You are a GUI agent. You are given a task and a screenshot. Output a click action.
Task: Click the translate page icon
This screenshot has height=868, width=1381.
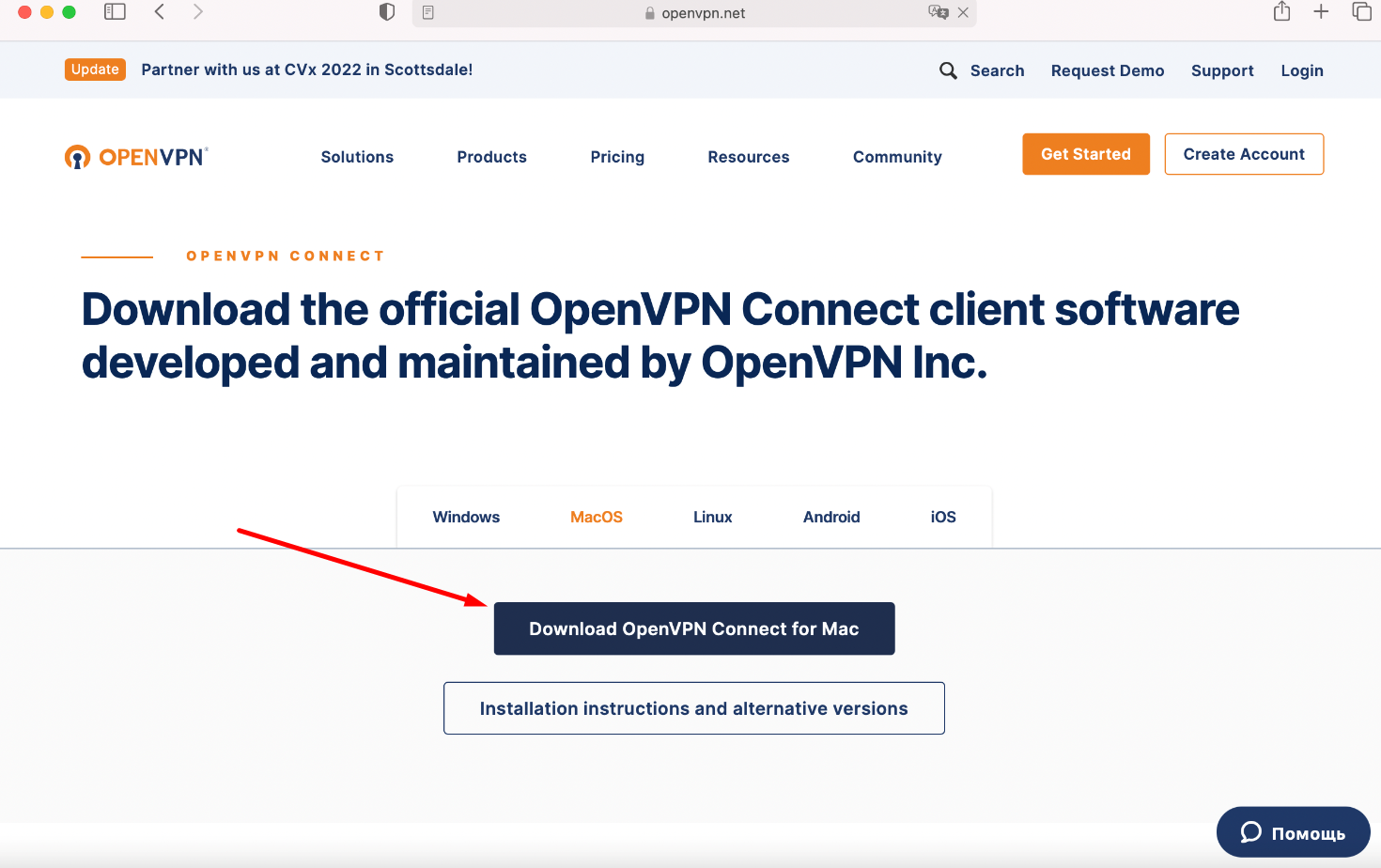click(x=938, y=13)
